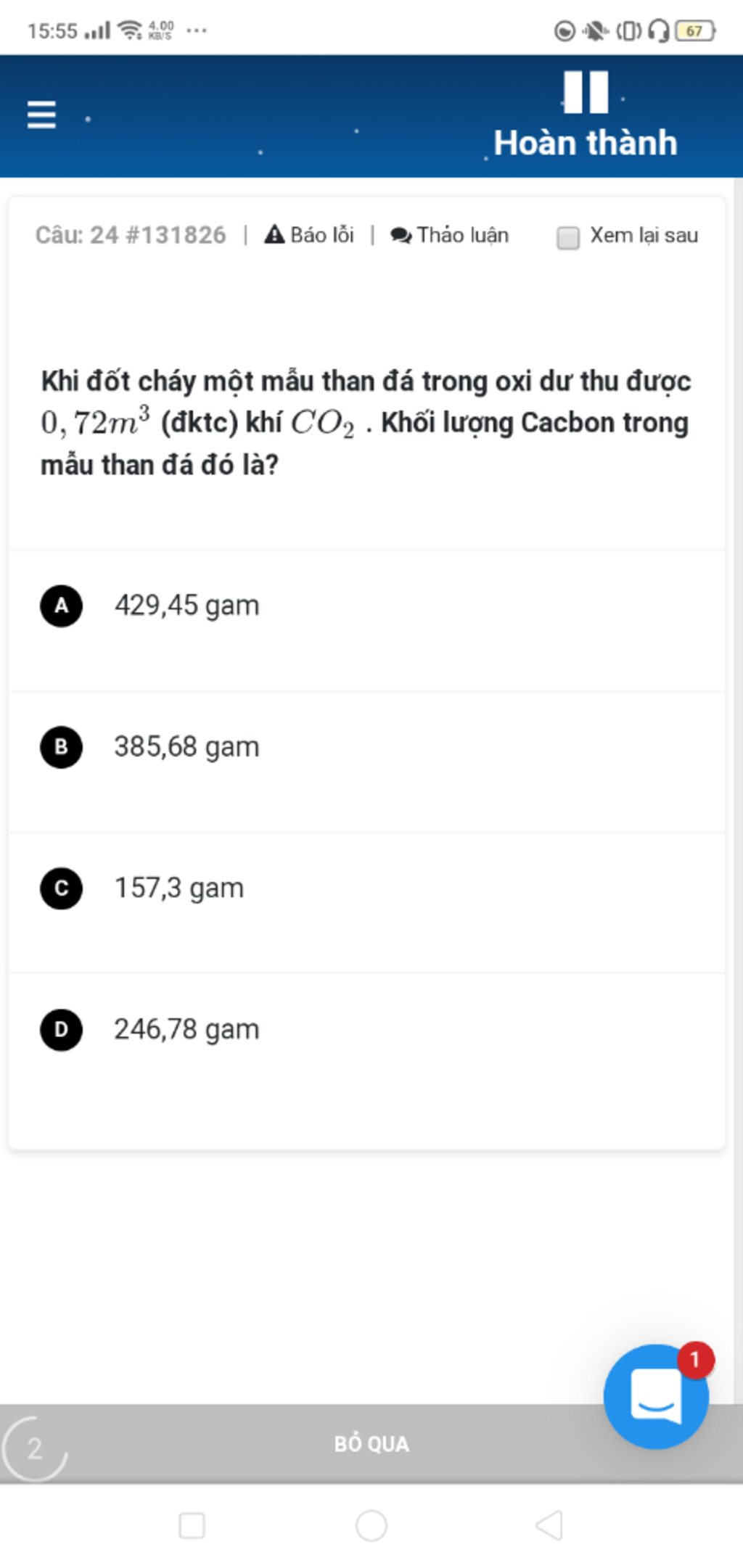Tap the Android back navigation button
Image resolution: width=743 pixels, height=1568 pixels.
tap(549, 1525)
